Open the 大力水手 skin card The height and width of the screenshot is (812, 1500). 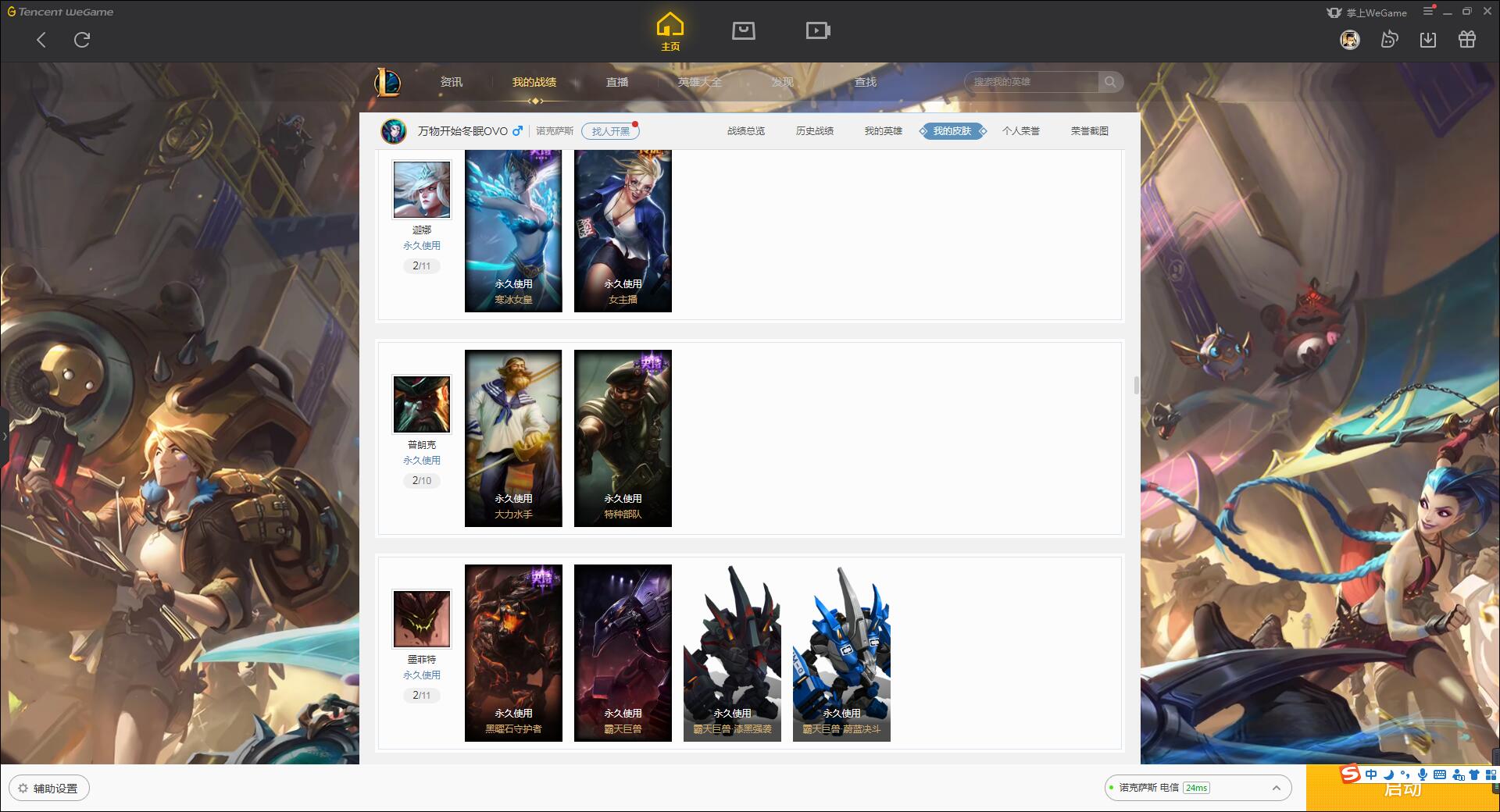(513, 438)
